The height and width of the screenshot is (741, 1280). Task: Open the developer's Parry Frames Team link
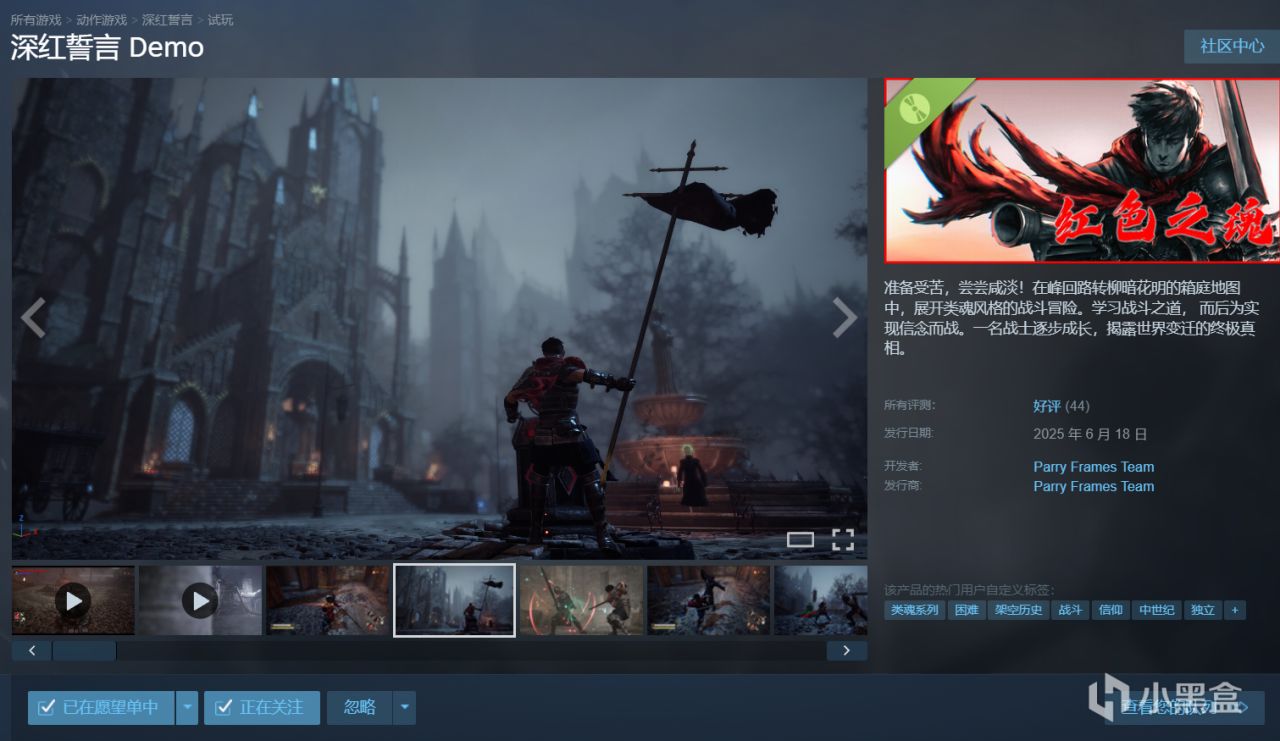pyautogui.click(x=1093, y=467)
